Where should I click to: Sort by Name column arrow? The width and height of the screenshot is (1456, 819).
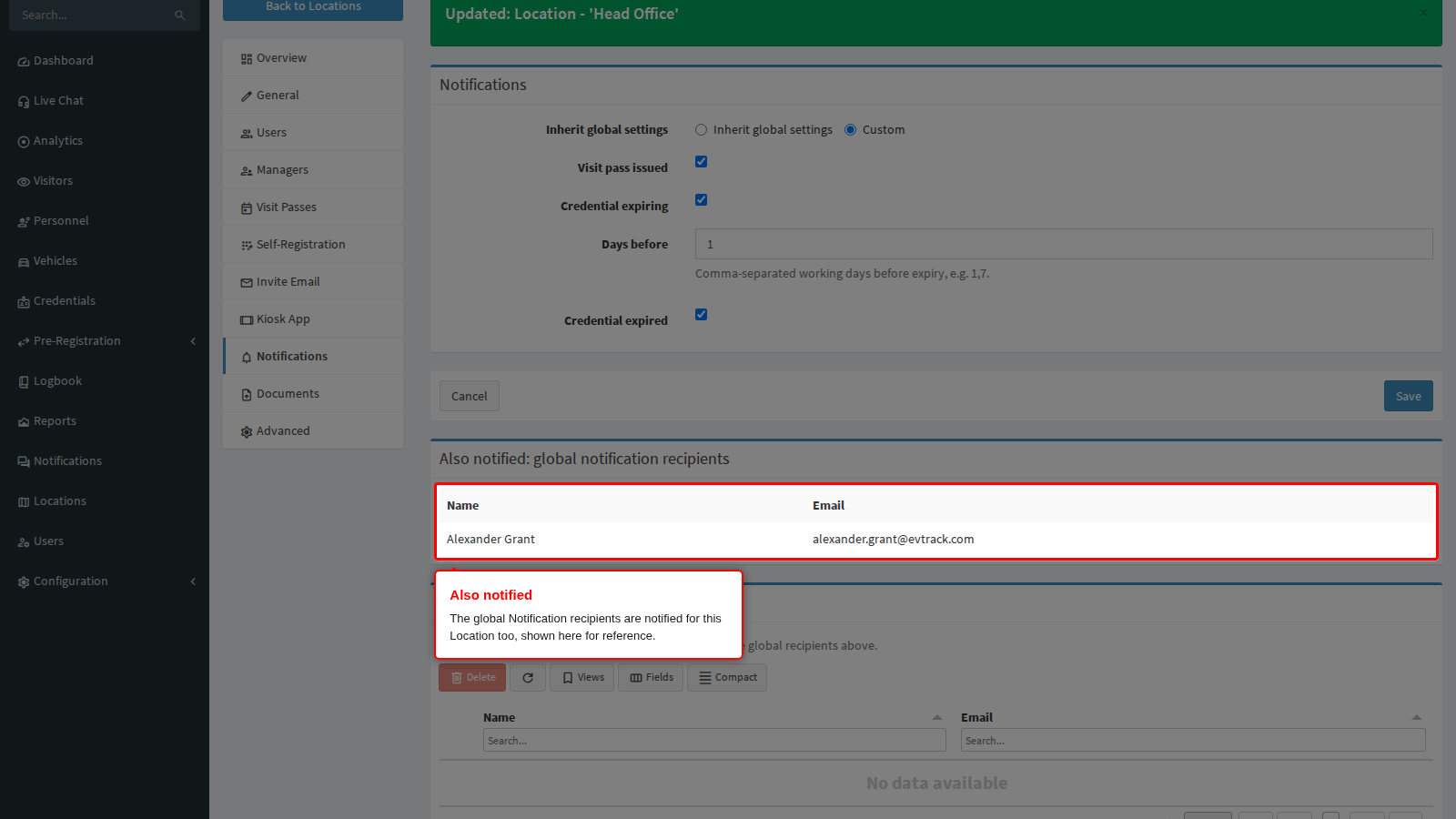pos(937,718)
